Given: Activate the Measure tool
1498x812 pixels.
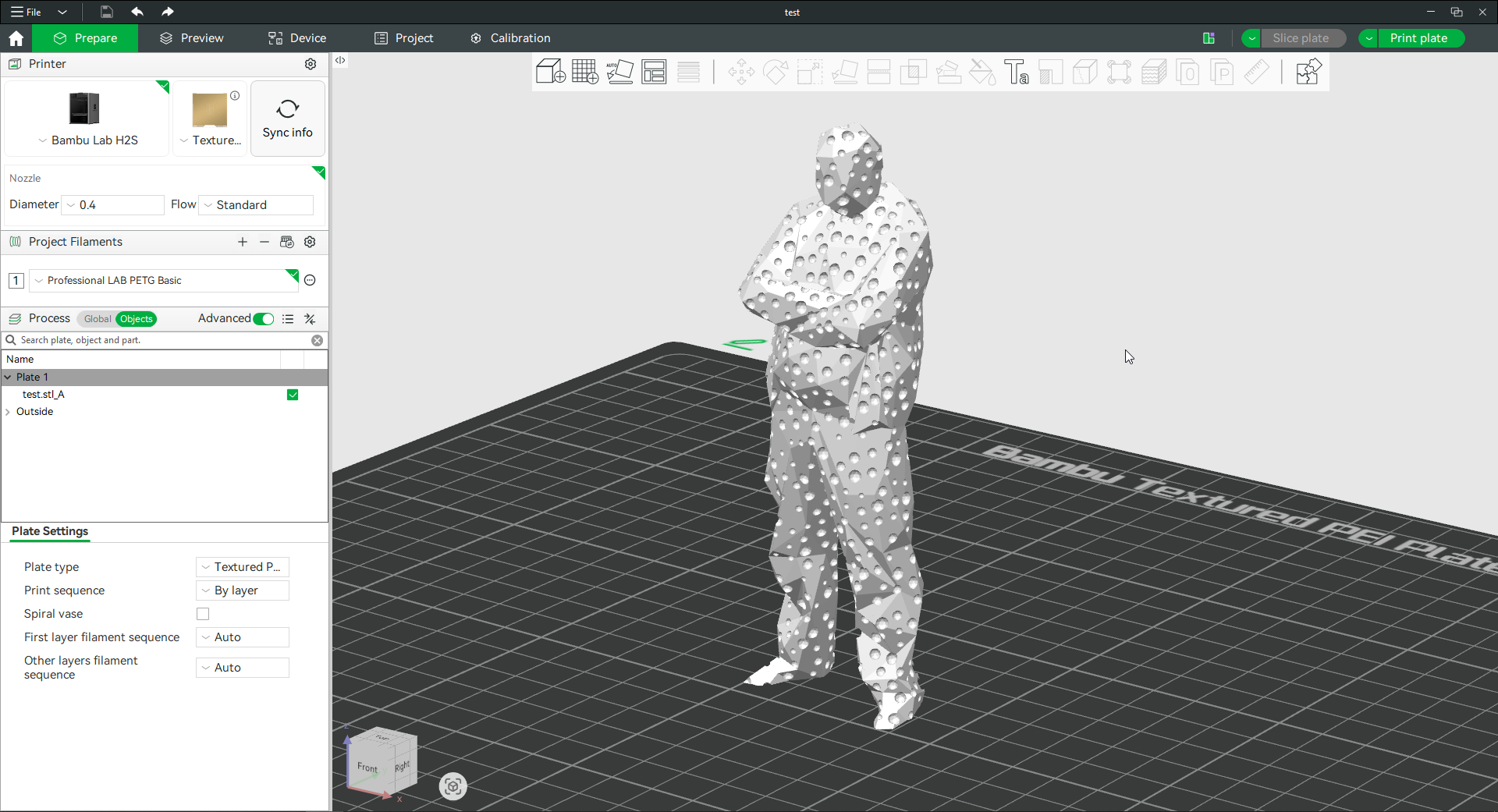Looking at the screenshot, I should coord(1257,72).
